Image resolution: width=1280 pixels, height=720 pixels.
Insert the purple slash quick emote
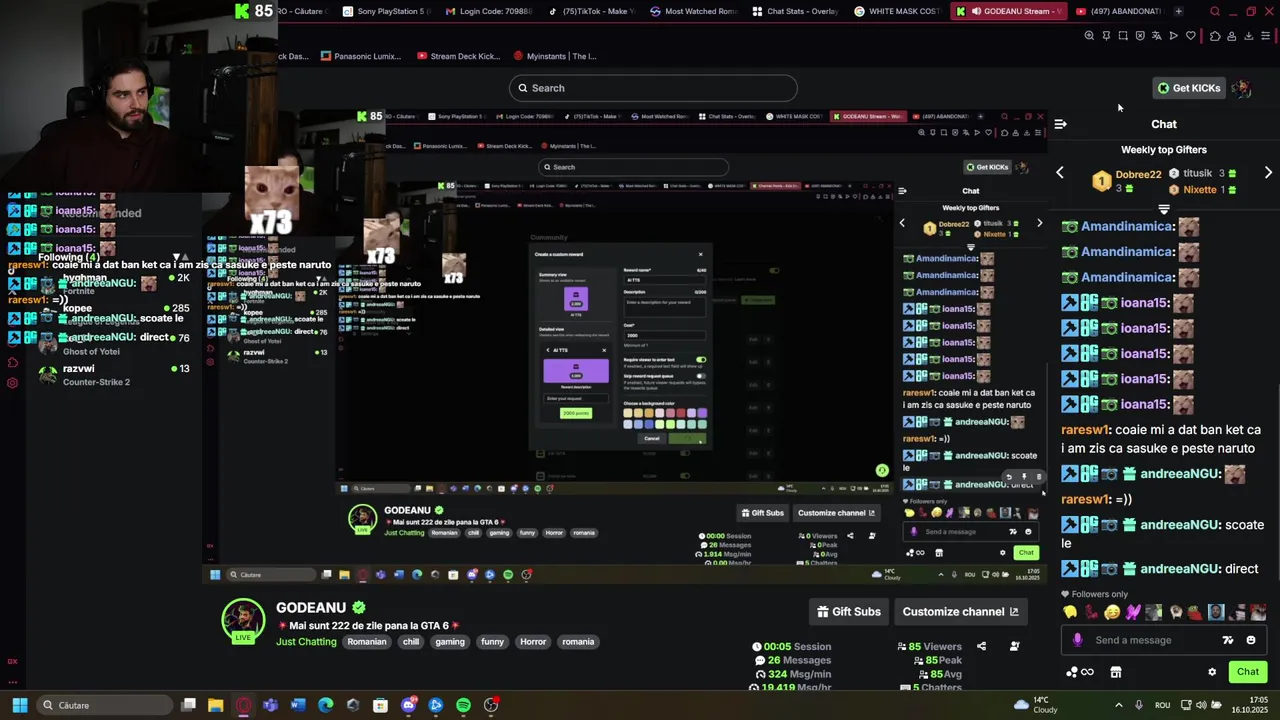1133,613
